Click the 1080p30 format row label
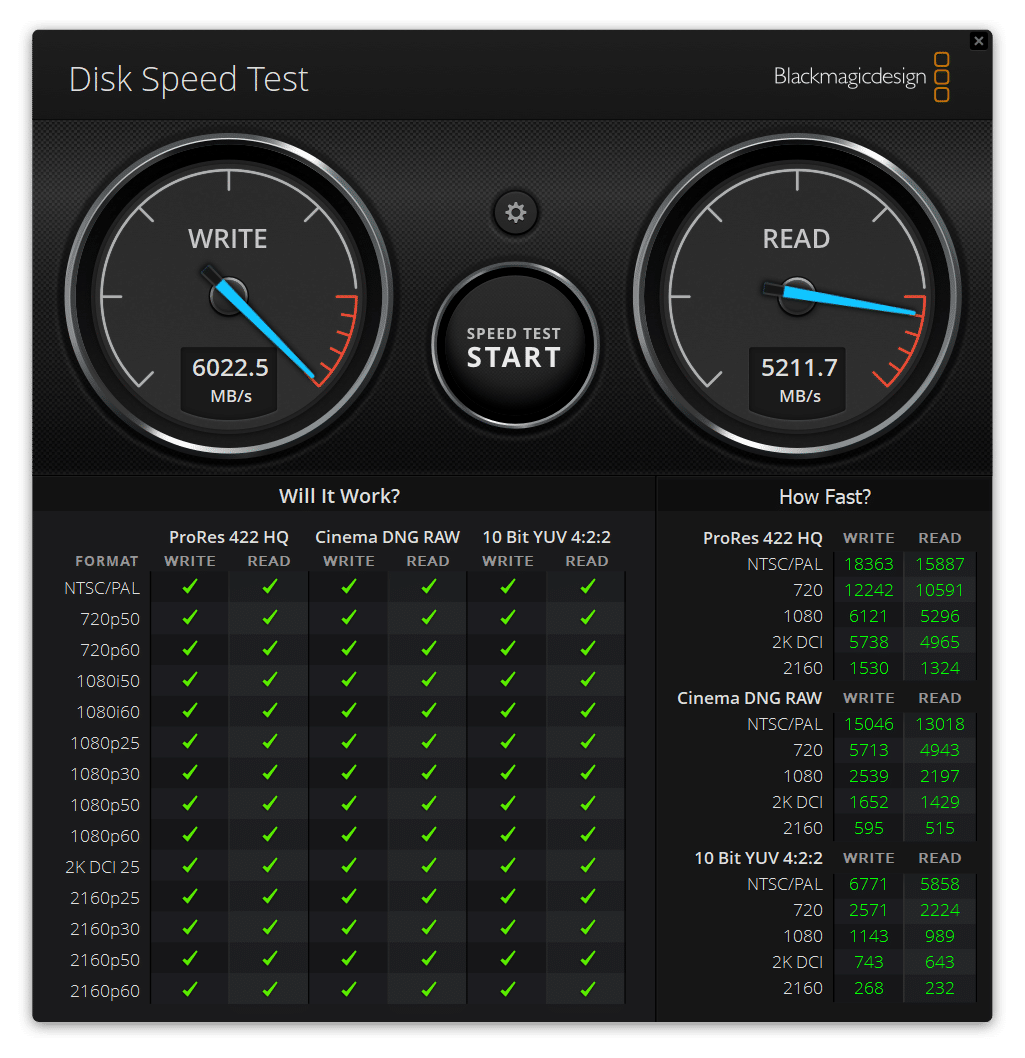 [x=105, y=774]
